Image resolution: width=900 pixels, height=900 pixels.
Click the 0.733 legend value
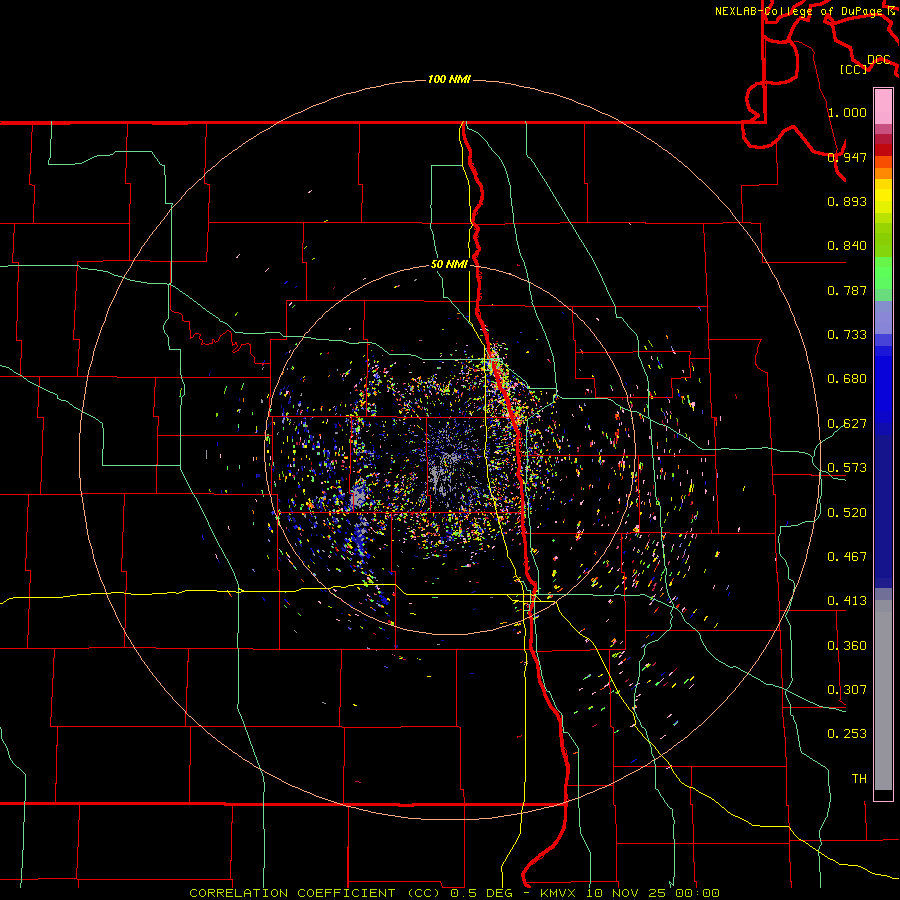pos(847,335)
